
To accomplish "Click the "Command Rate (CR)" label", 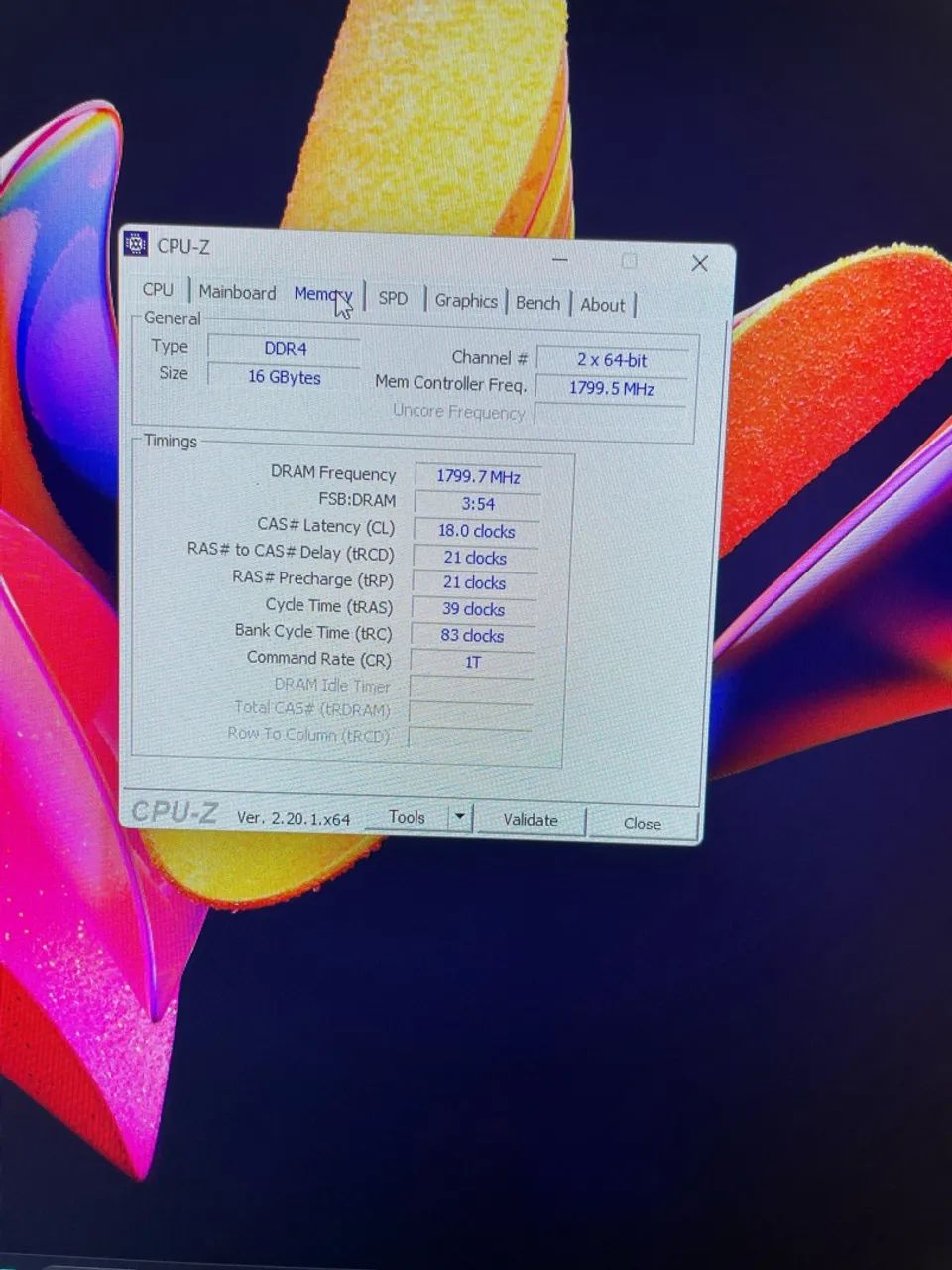I will coord(318,659).
